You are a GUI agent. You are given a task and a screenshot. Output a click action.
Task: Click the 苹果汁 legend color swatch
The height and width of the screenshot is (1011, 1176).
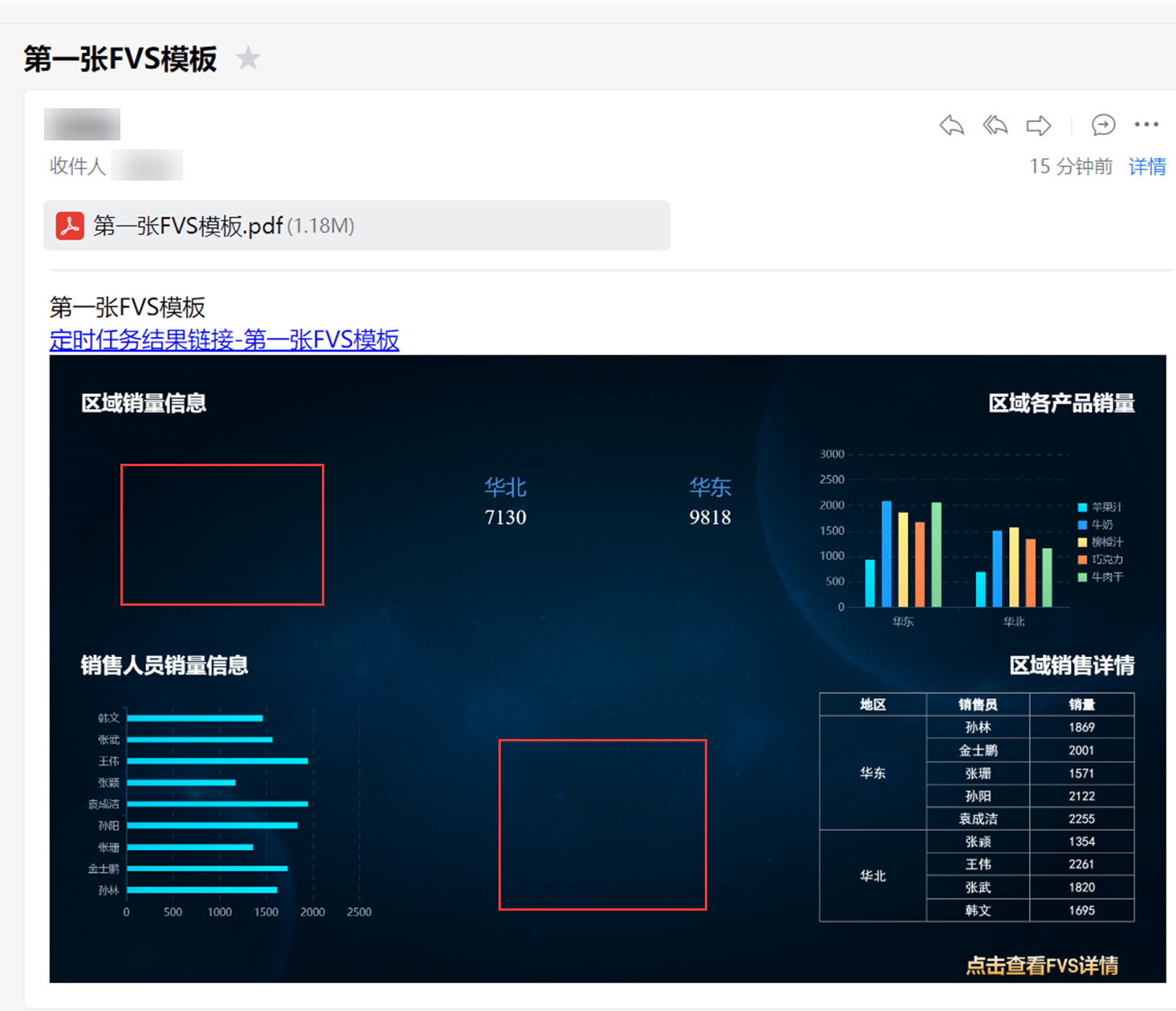pos(1082,507)
